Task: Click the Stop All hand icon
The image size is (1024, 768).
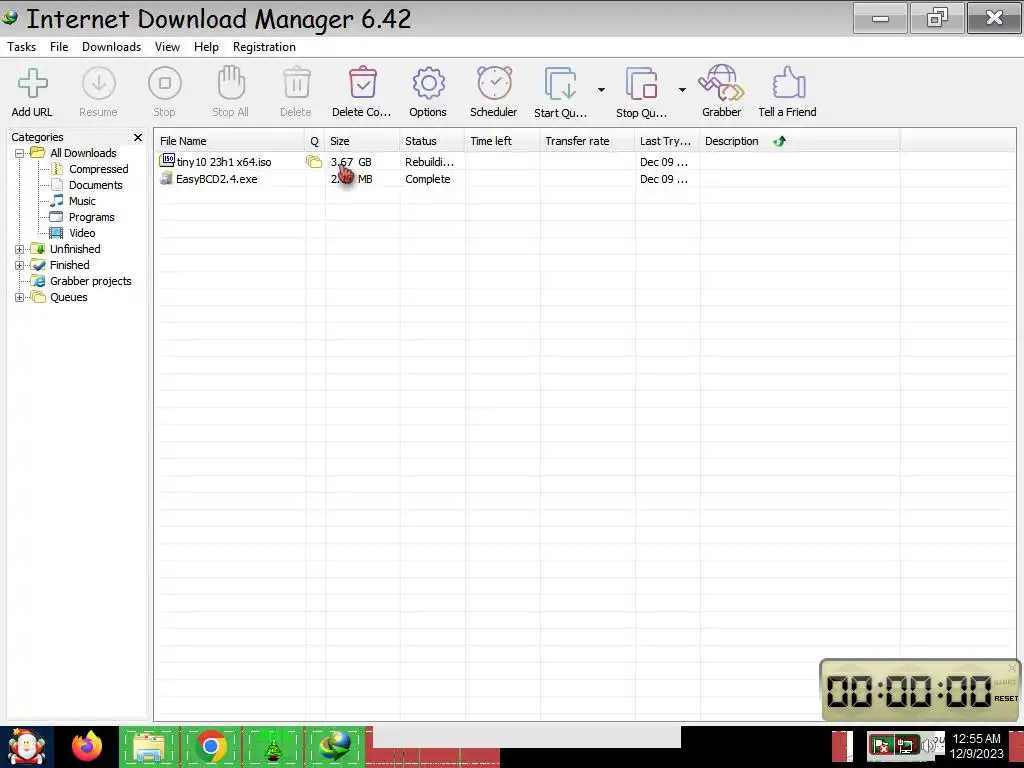Action: (x=231, y=83)
